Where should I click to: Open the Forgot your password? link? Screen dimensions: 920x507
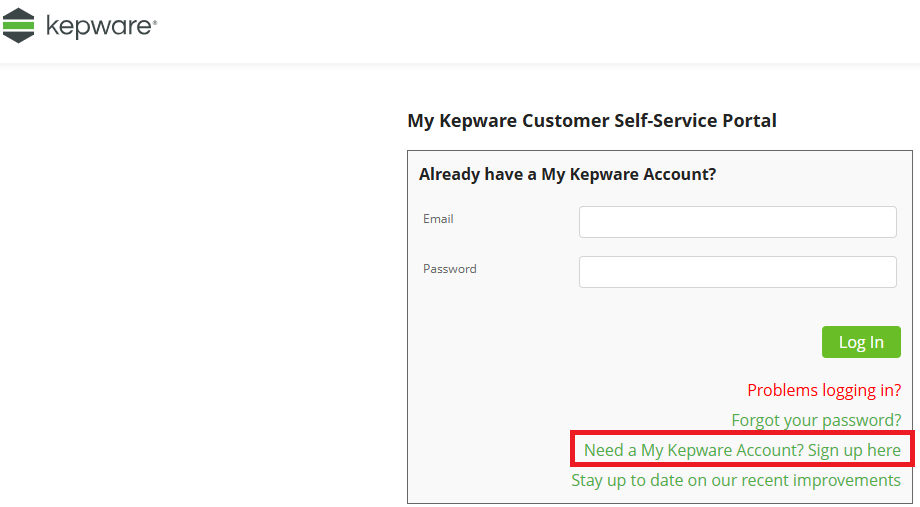pyautogui.click(x=816, y=420)
